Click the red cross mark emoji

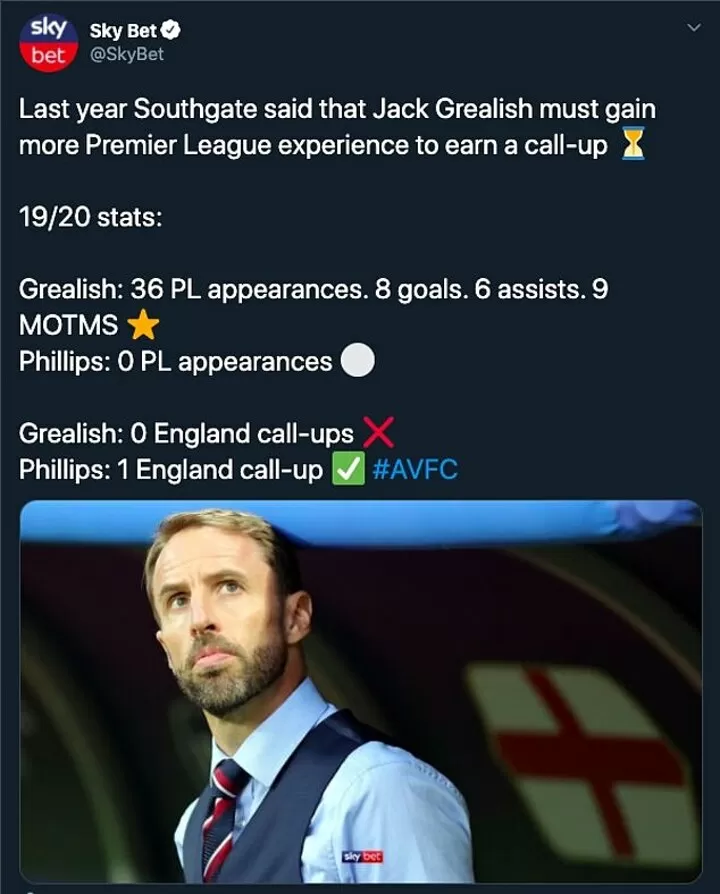pos(378,434)
